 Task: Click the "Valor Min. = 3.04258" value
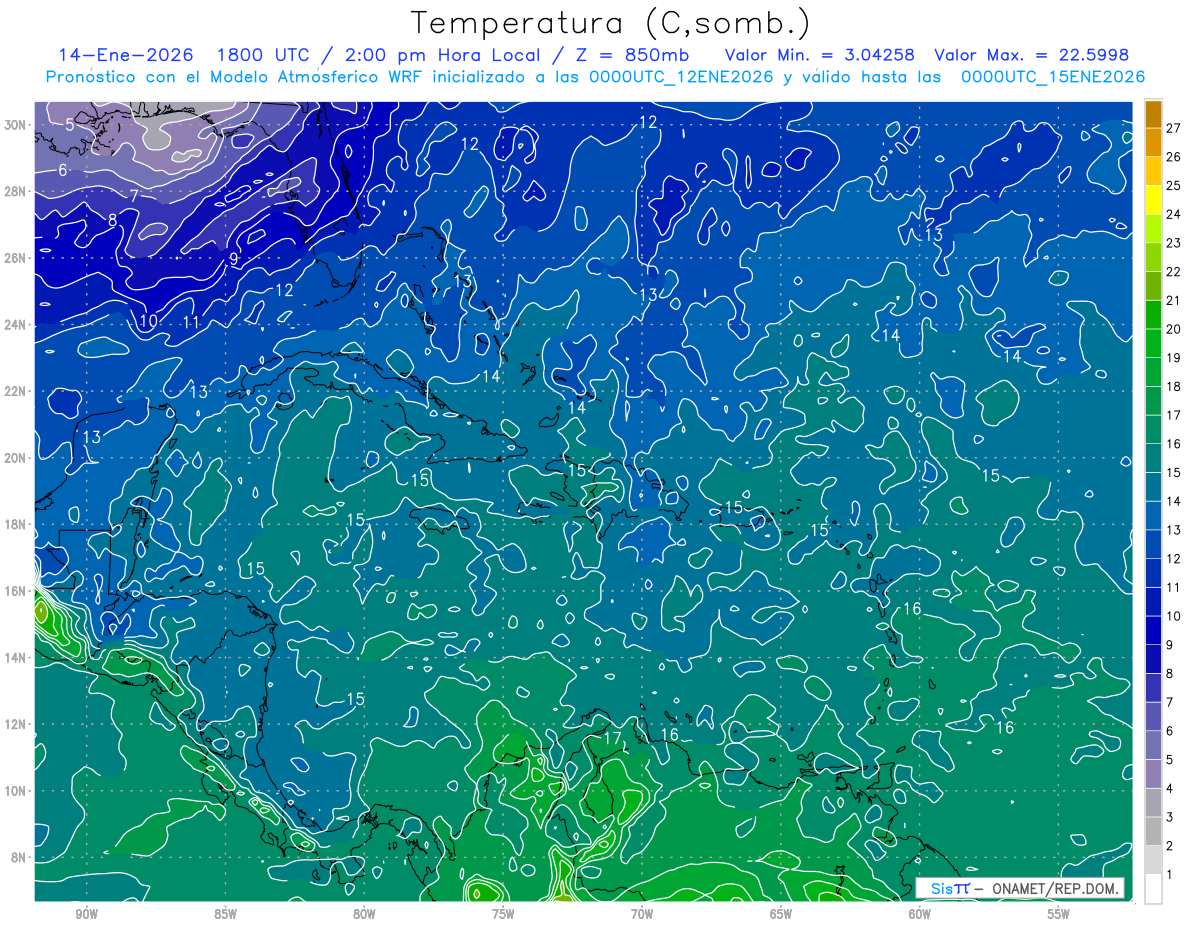pos(819,55)
